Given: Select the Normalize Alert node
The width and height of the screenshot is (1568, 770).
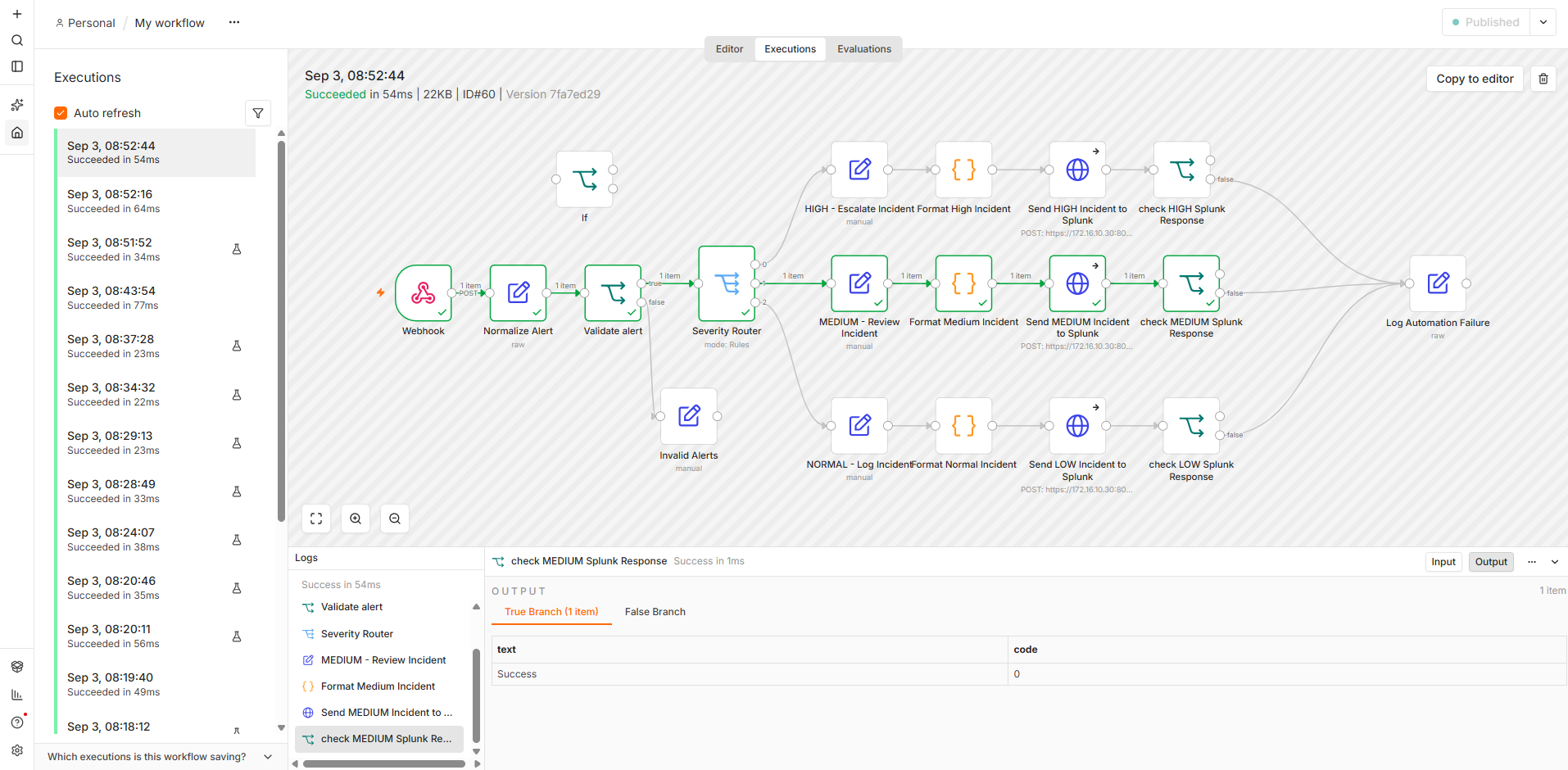Looking at the screenshot, I should coord(518,292).
